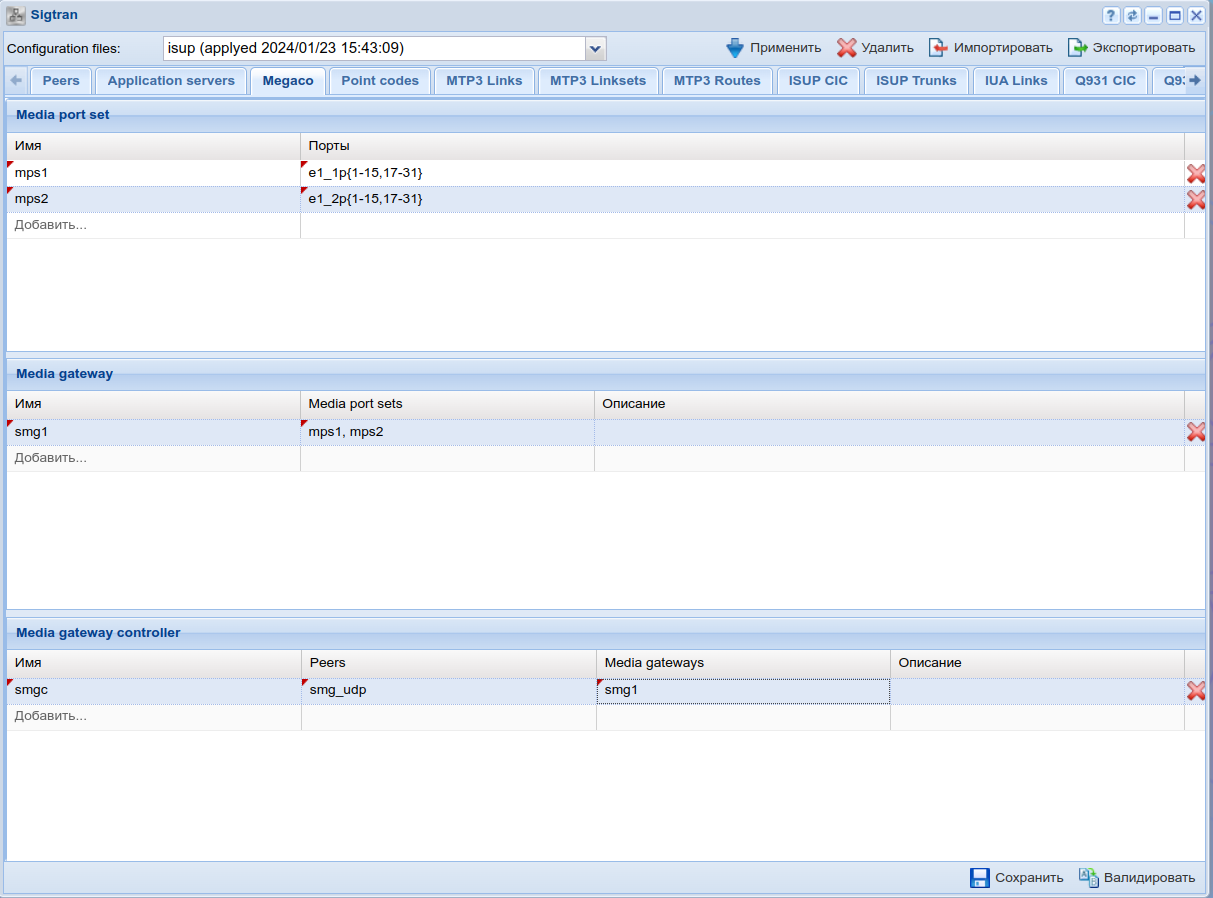
Task: Click the Экспортировать export icon
Action: 1077,48
